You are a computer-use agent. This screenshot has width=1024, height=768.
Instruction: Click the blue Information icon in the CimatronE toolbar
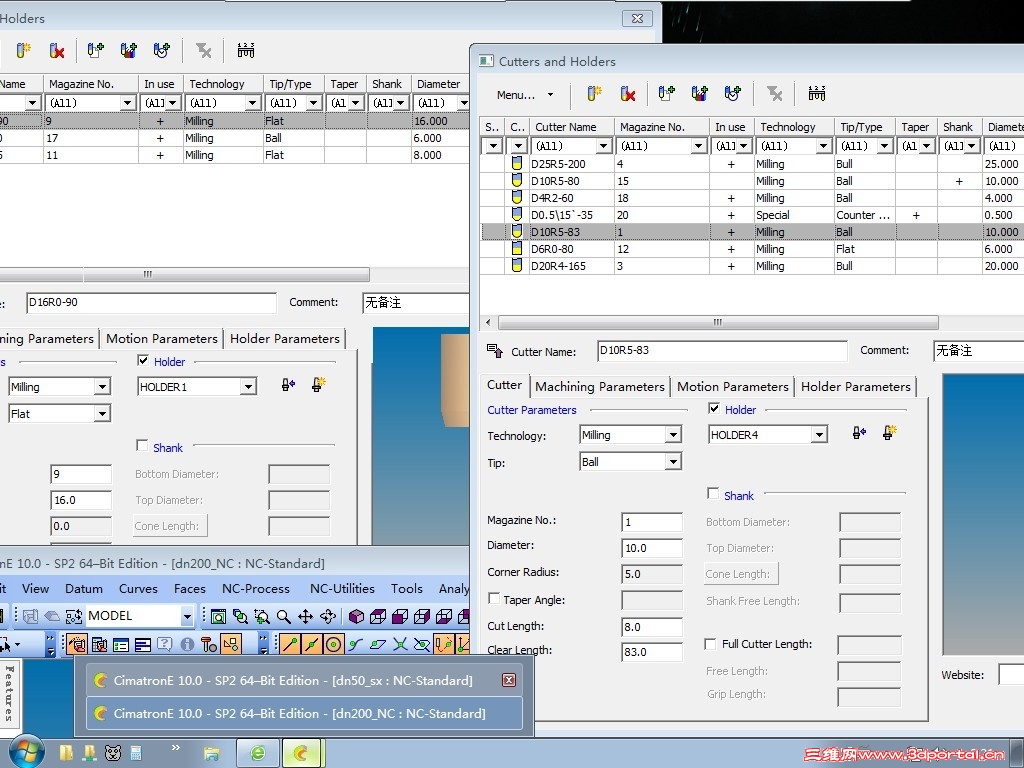(187, 645)
